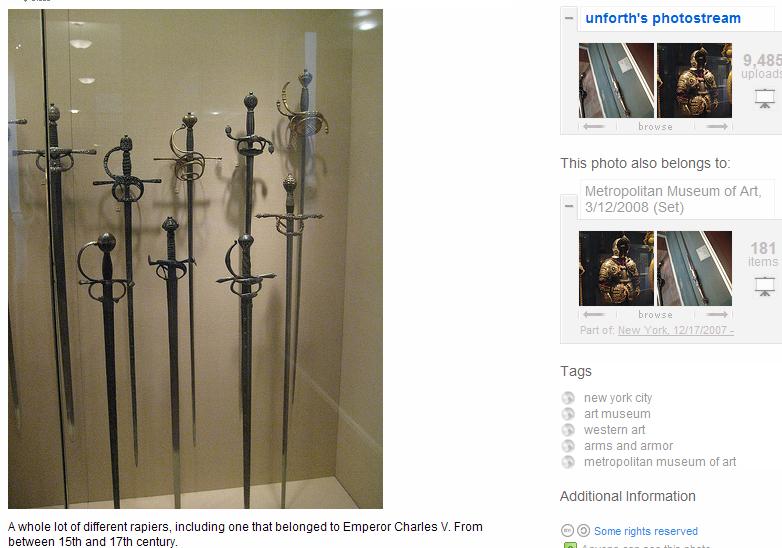
Task: Go to next photo arrow in the set
Action: (717, 315)
